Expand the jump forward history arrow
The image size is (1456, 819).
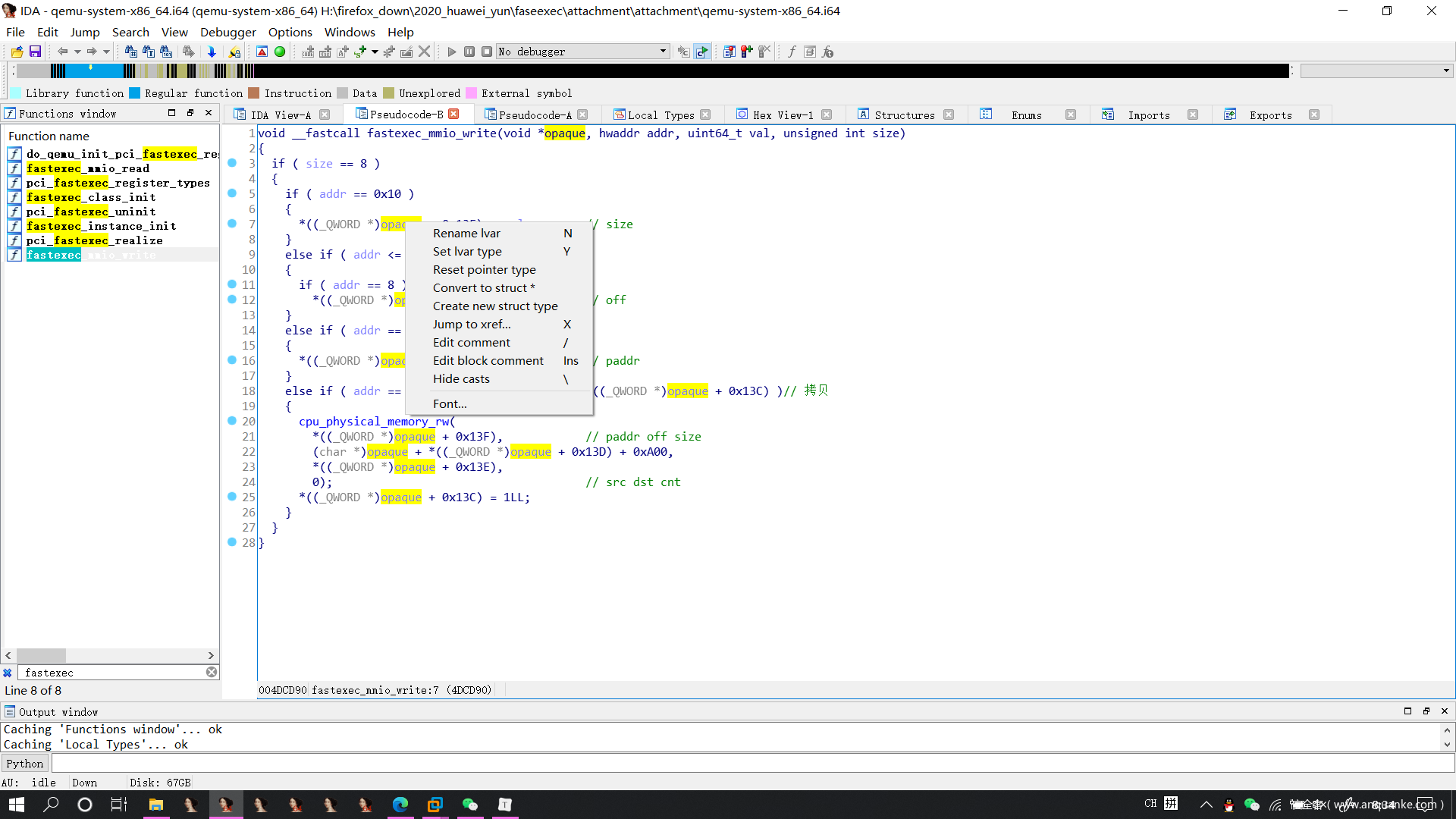pos(106,52)
